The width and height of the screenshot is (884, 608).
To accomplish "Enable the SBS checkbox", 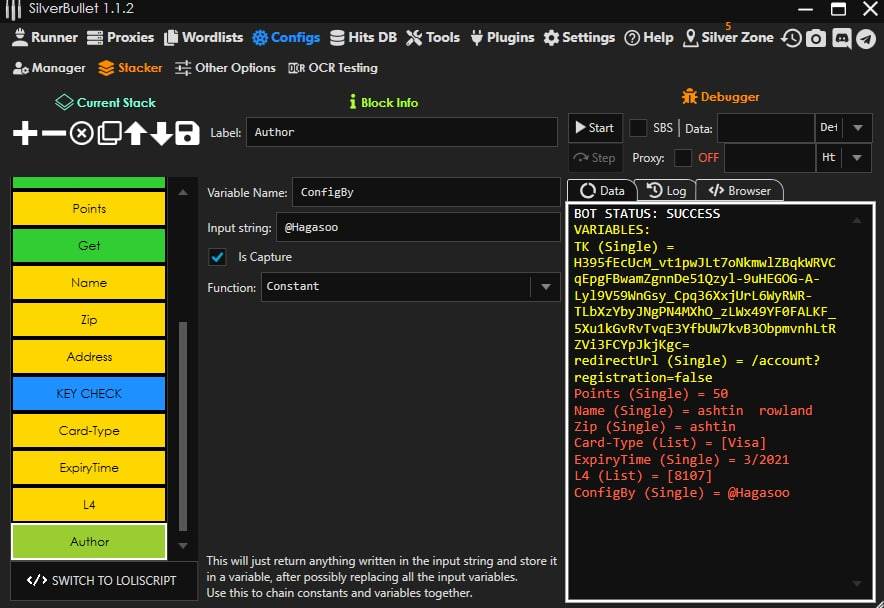I will (x=638, y=128).
